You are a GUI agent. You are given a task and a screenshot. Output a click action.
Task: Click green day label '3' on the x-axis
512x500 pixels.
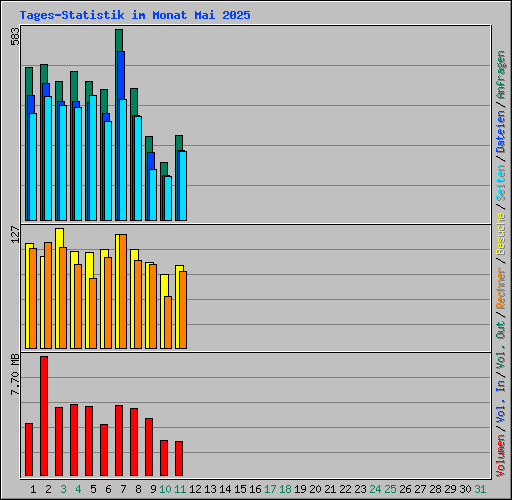click(x=63, y=489)
